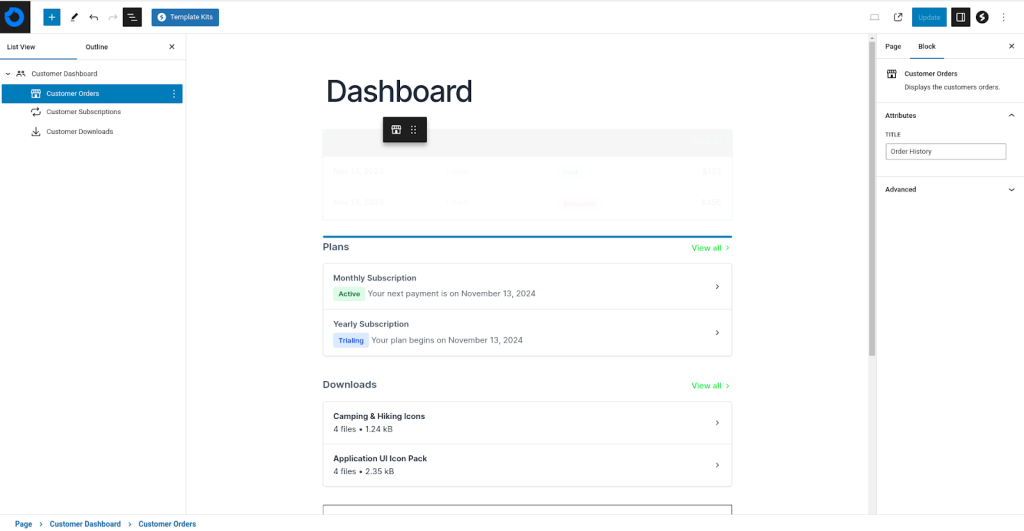This screenshot has width=1024, height=531.
Task: Click the Undo arrow icon
Action: click(x=93, y=17)
